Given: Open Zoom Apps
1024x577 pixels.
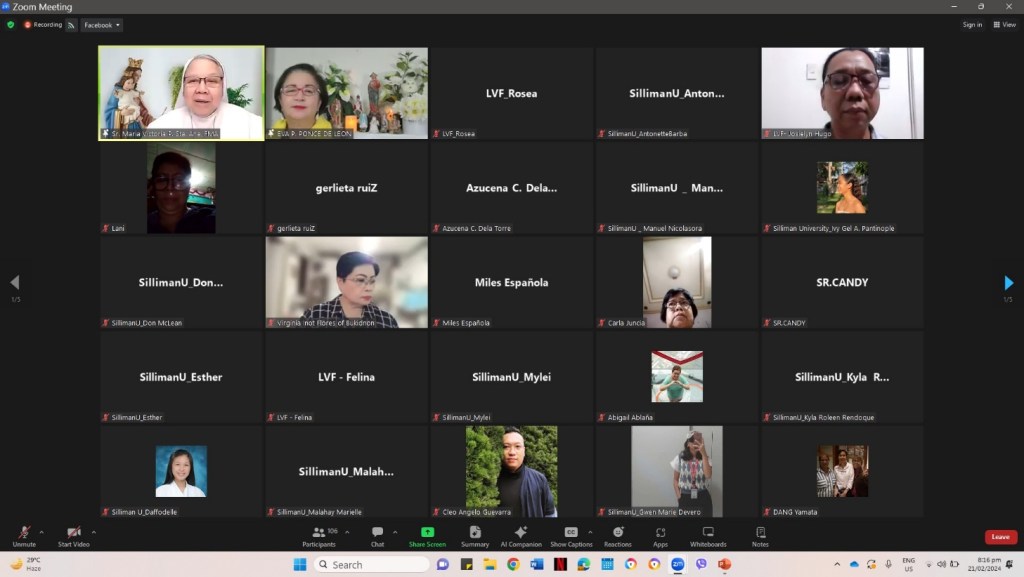Looking at the screenshot, I should tap(660, 535).
